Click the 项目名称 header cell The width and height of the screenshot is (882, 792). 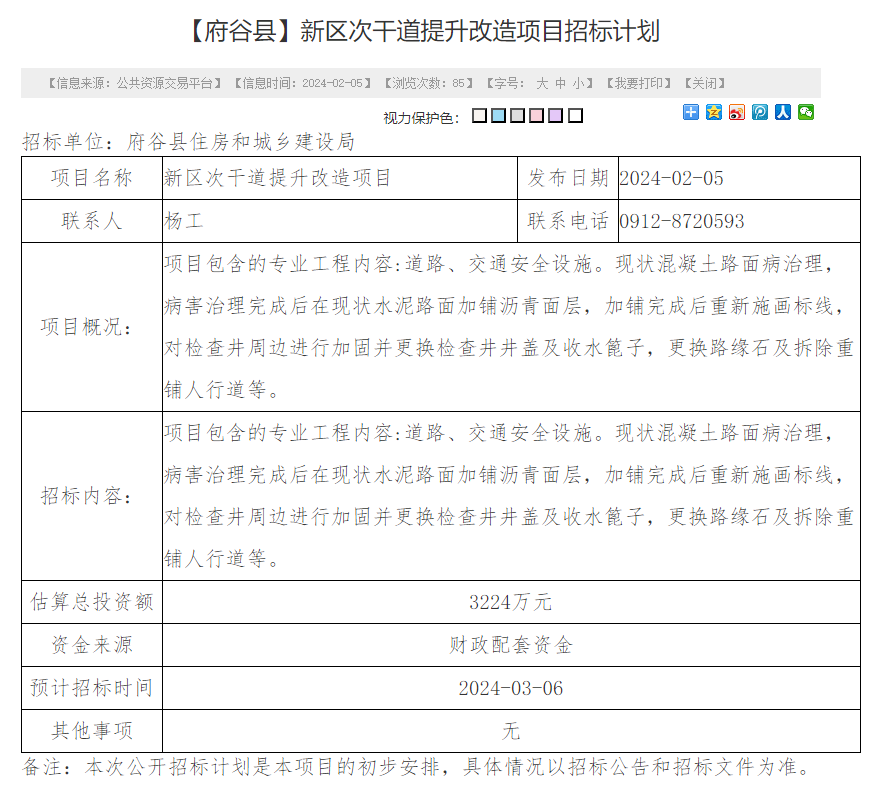point(92,178)
